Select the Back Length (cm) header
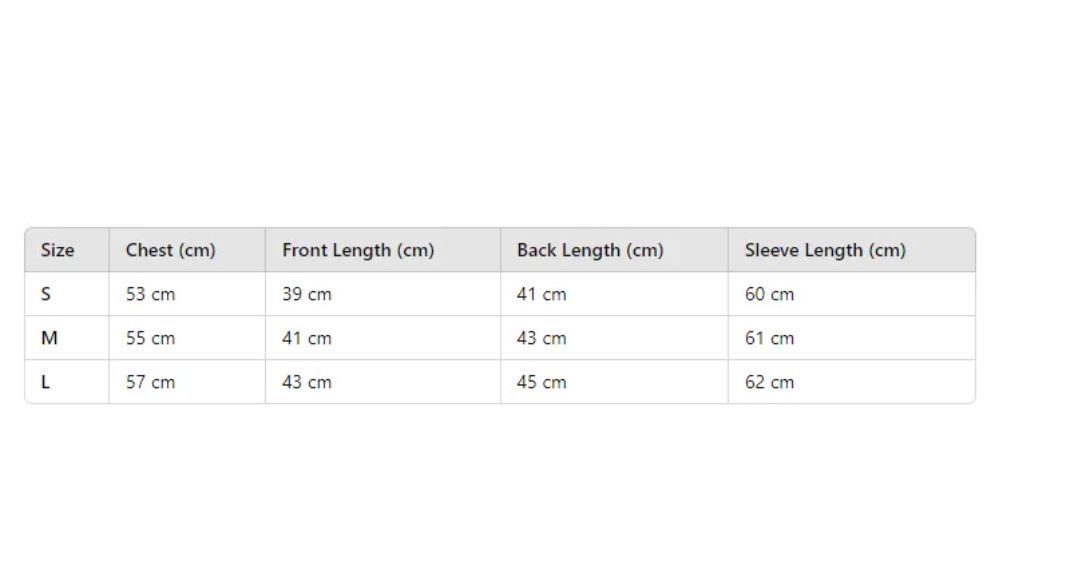1080x576 pixels. (x=614, y=250)
